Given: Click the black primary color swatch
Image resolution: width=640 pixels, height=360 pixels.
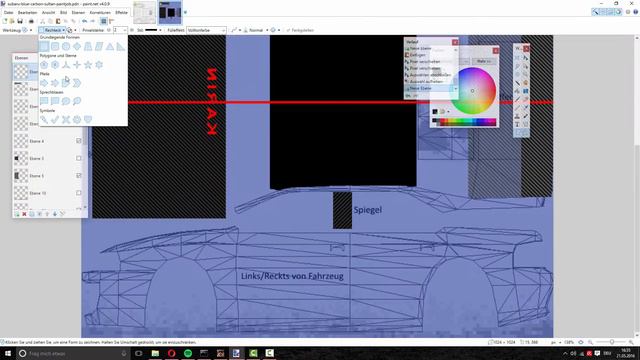Looking at the screenshot, I should pos(435,111).
